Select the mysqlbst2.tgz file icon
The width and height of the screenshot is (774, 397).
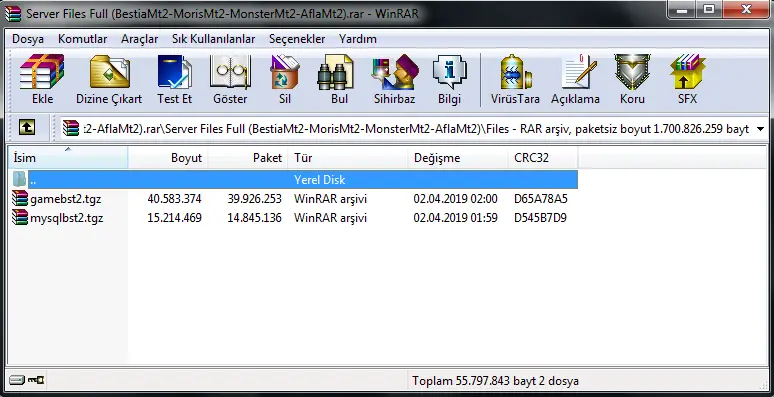(x=20, y=217)
